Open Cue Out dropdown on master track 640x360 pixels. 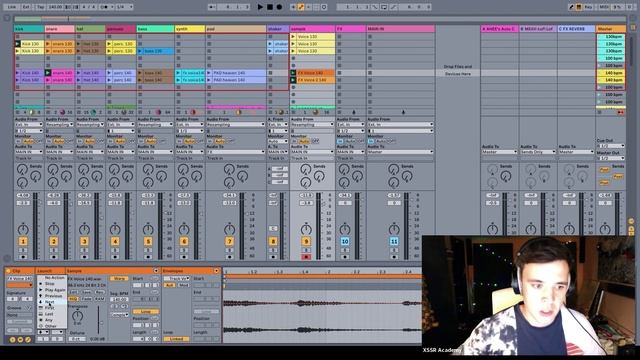pos(611,146)
